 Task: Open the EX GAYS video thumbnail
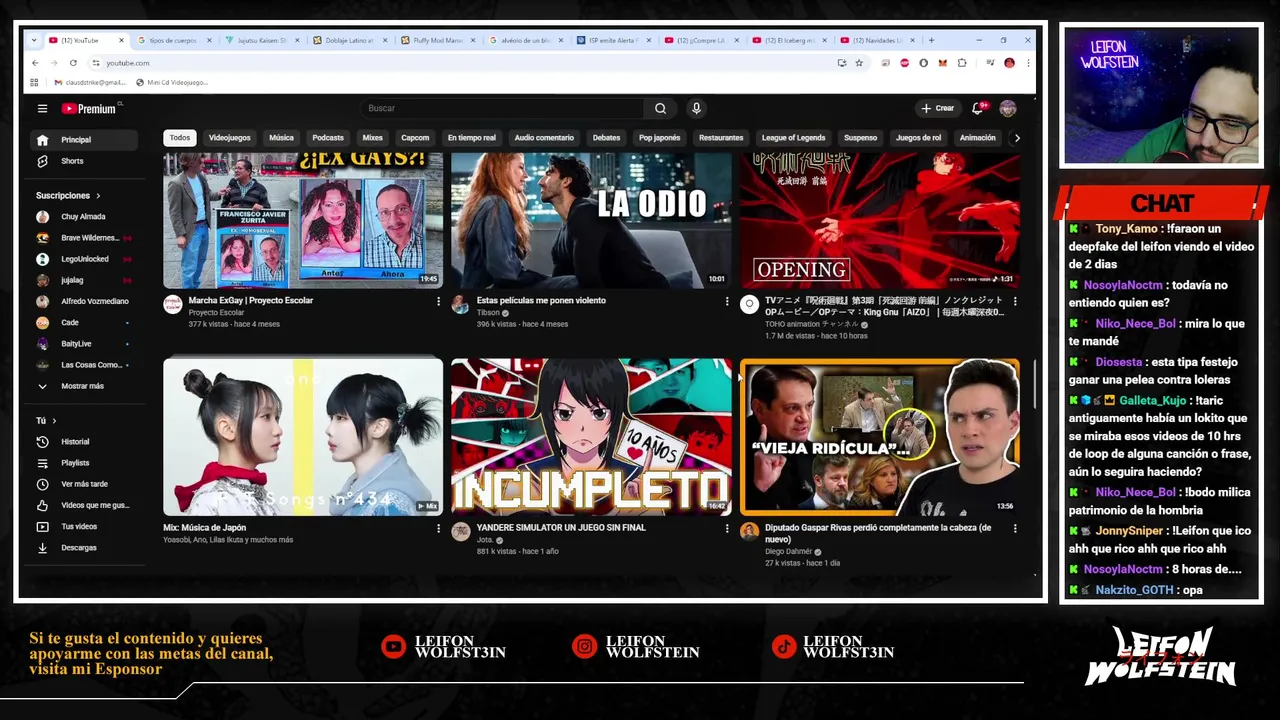[303, 221]
